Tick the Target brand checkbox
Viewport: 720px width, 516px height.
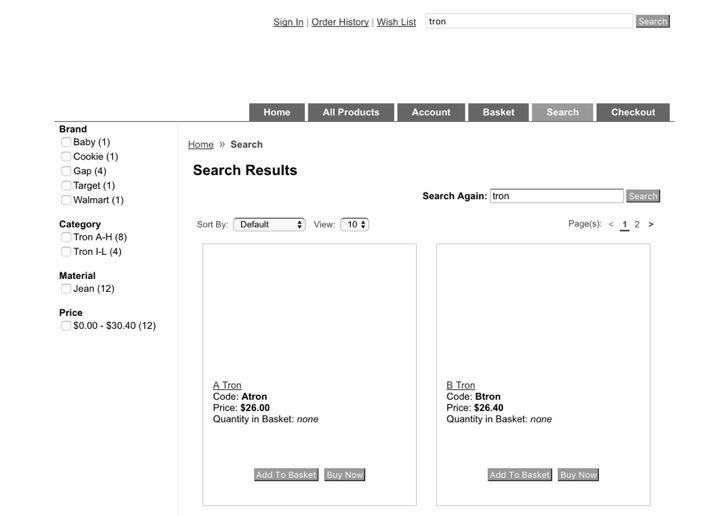(66, 185)
